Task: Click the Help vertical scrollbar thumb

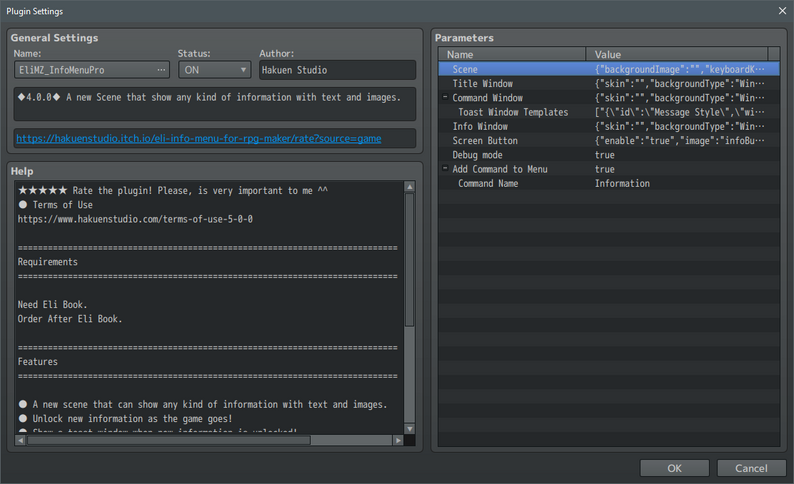Action: click(x=410, y=260)
